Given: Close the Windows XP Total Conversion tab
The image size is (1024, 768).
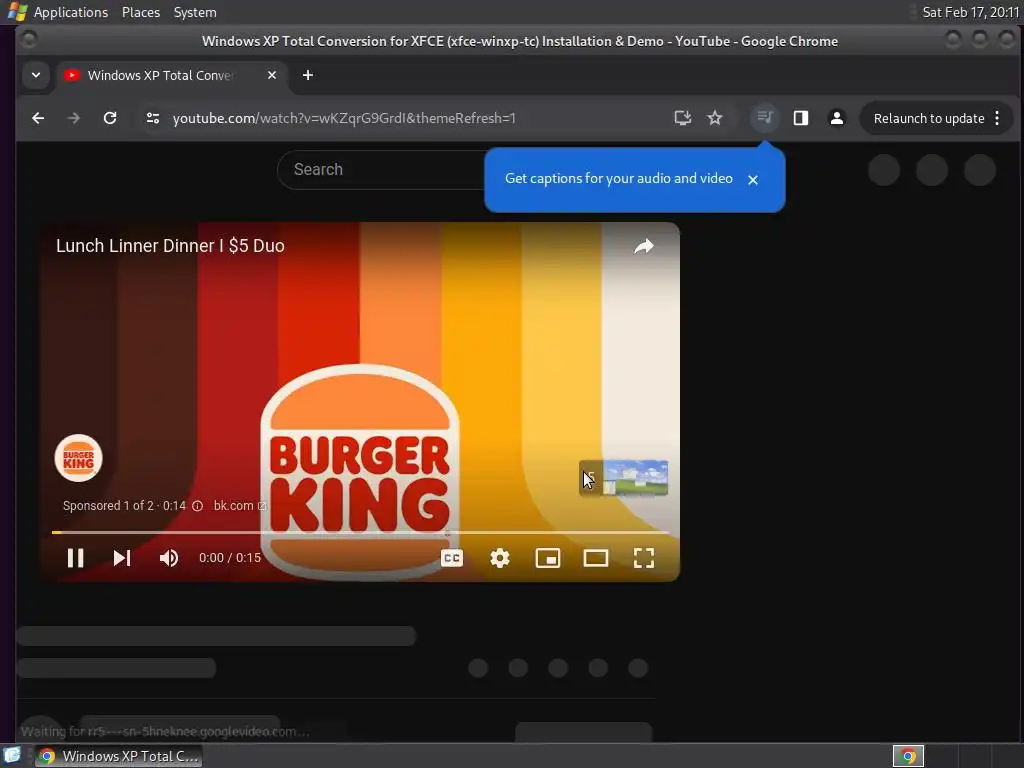Looking at the screenshot, I should (x=272, y=75).
